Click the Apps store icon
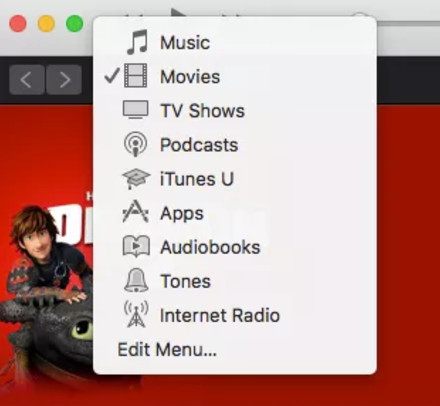This screenshot has width=440, height=406. pyautogui.click(x=135, y=212)
